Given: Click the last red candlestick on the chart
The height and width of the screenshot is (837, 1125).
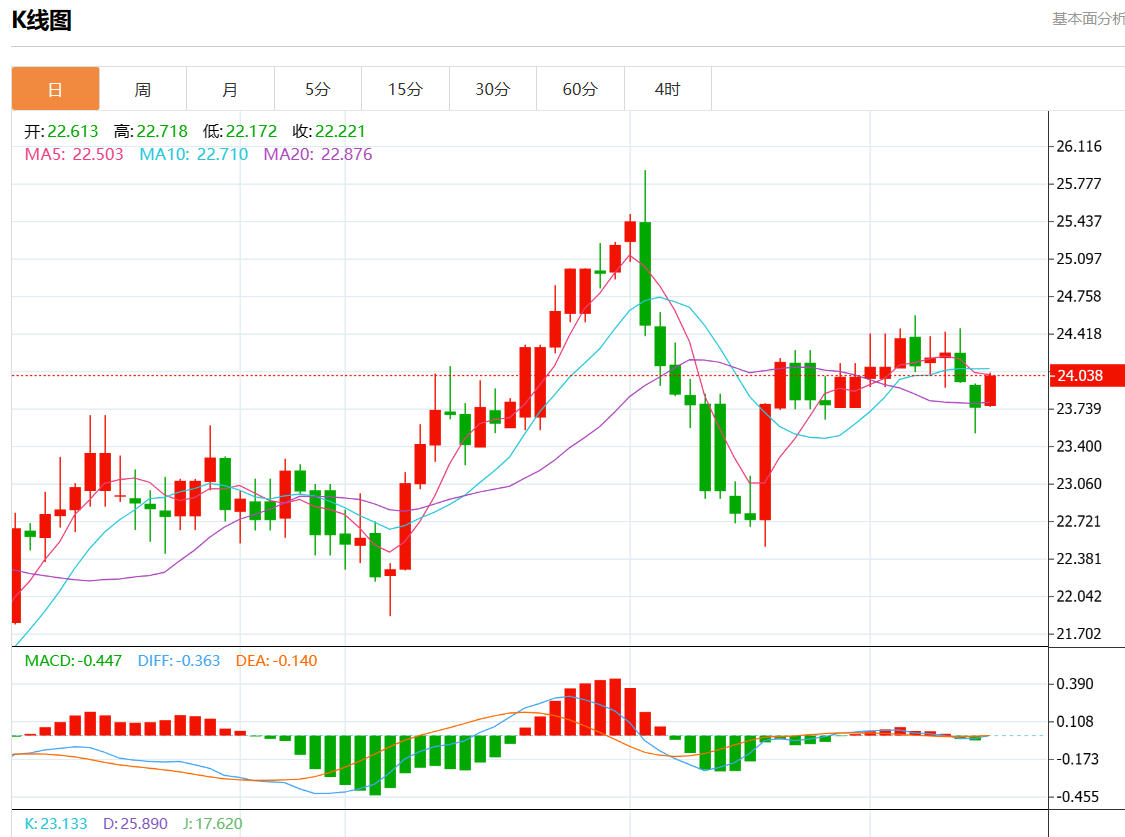Looking at the screenshot, I should point(990,390).
